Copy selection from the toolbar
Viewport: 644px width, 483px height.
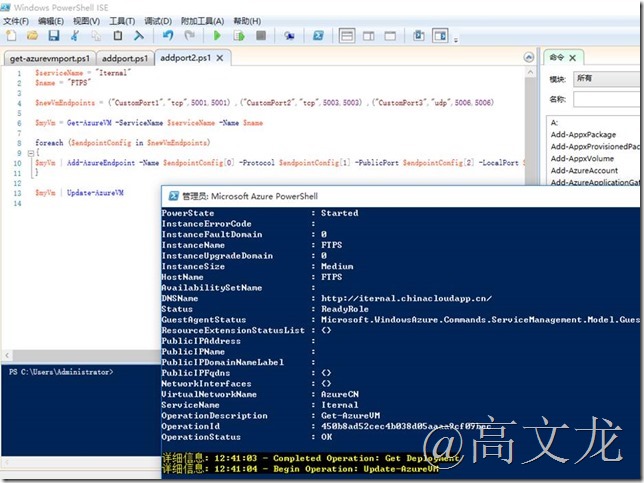96,36
